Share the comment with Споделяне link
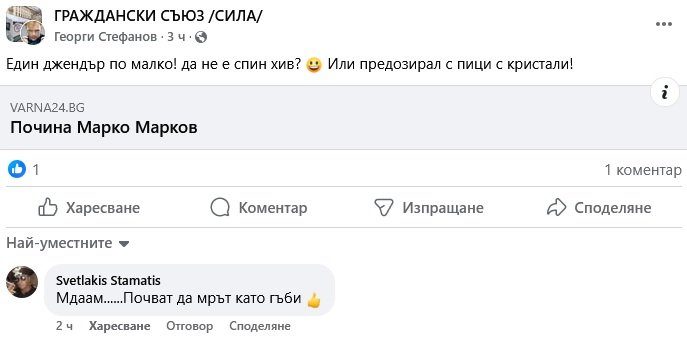Image resolution: width=687 pixels, height=362 pixels. (x=260, y=326)
